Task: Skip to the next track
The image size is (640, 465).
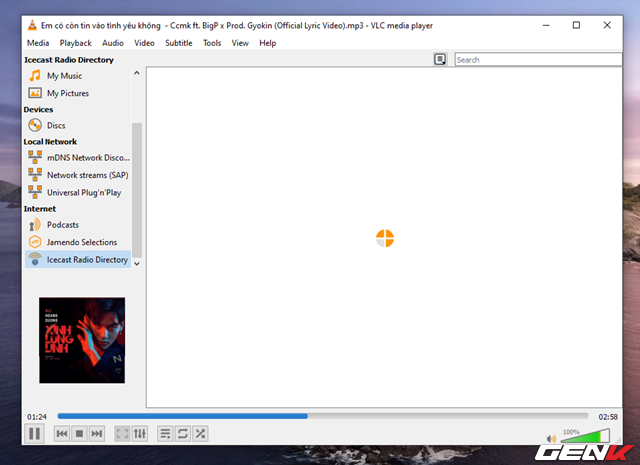Action: 97,434
